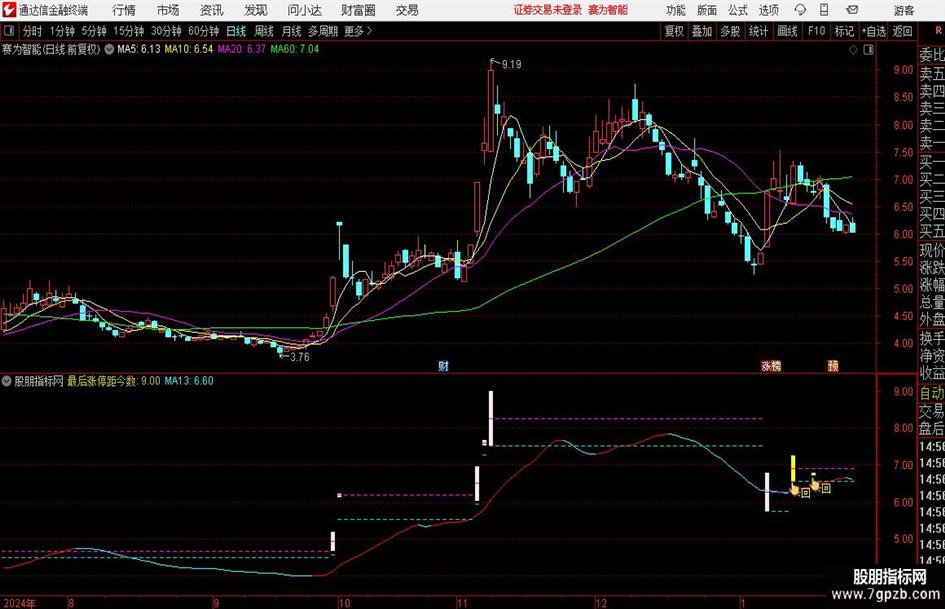Click the 返回 back button
The image size is (945, 609).
click(902, 31)
